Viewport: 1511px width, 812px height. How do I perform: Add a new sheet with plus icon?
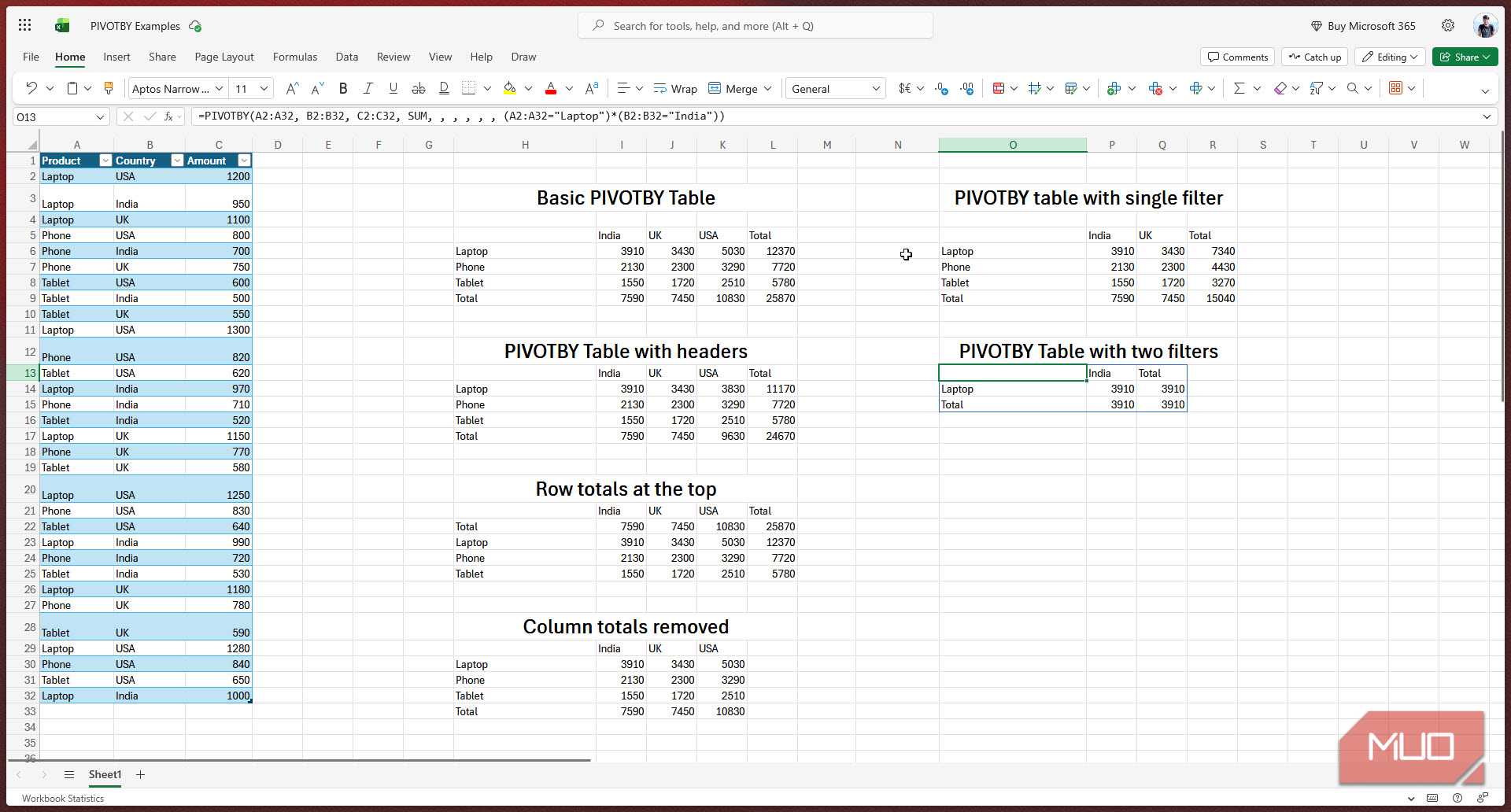(140, 775)
